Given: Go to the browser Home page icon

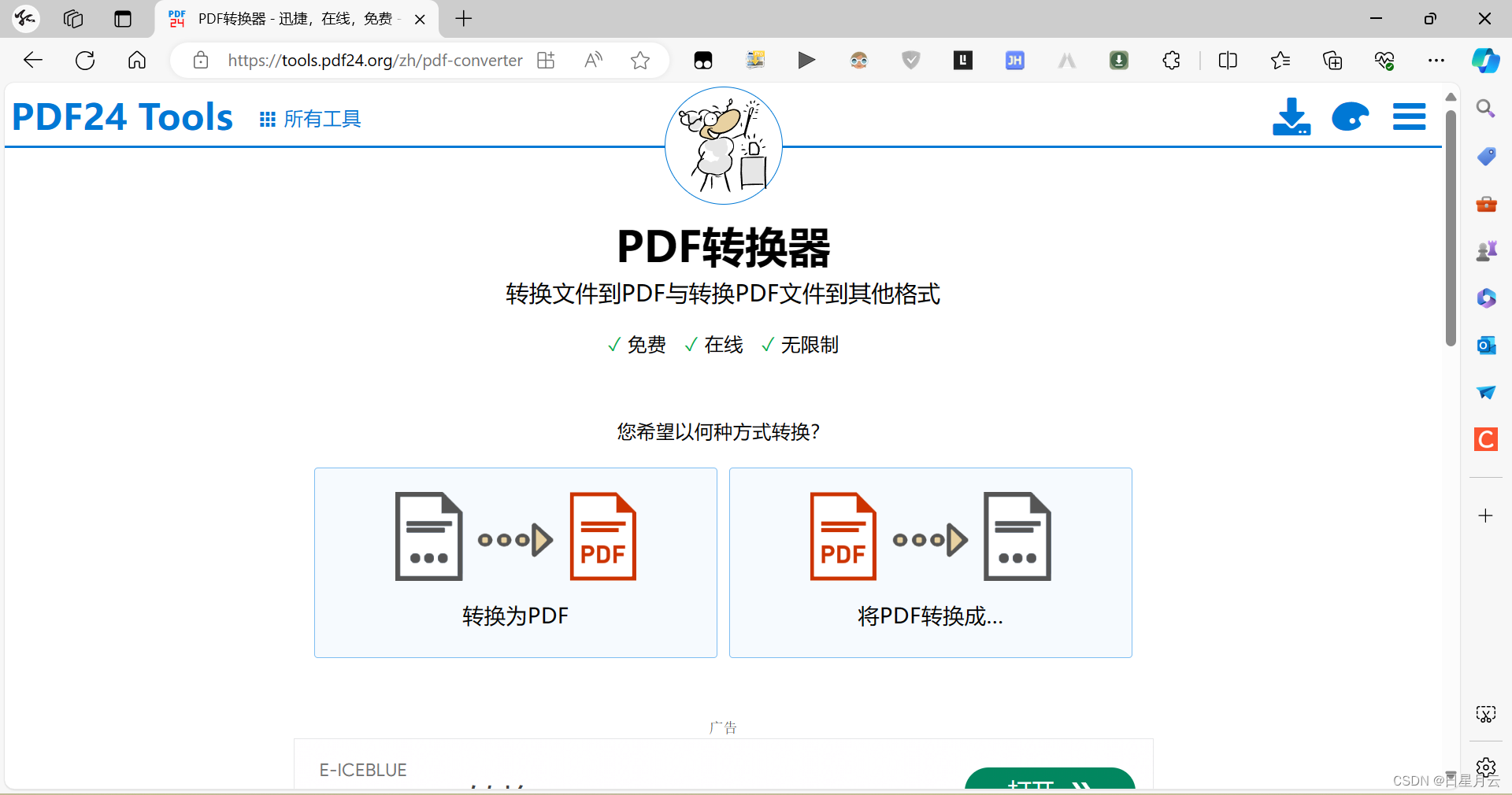Looking at the screenshot, I should point(137,61).
